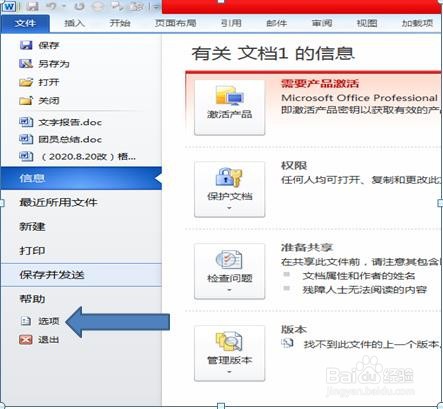Click the 有关 文档1 的信息 title
Viewport: 443px width, 409px height.
[x=273, y=53]
